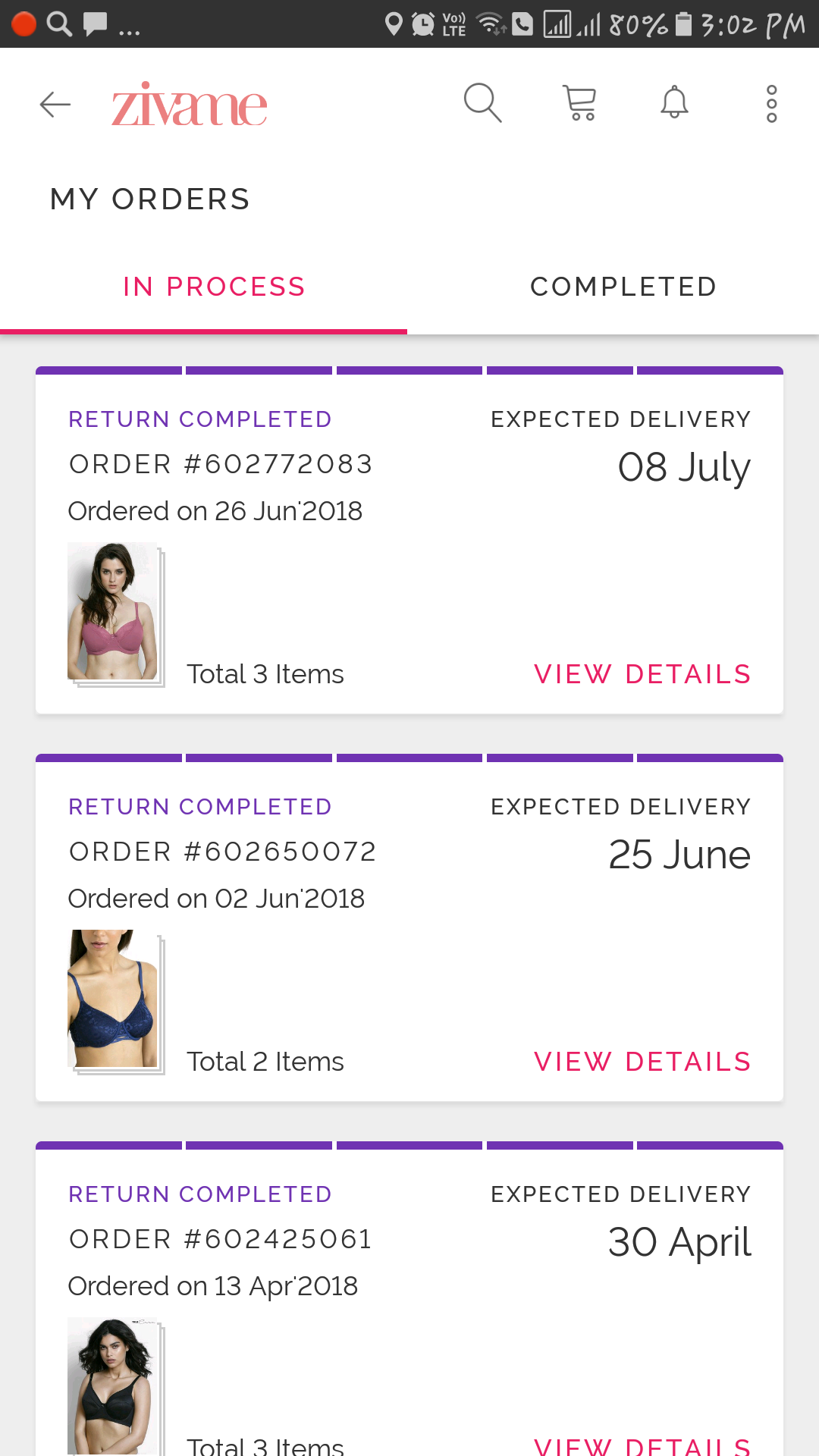View details of order #602425061

[642, 1445]
